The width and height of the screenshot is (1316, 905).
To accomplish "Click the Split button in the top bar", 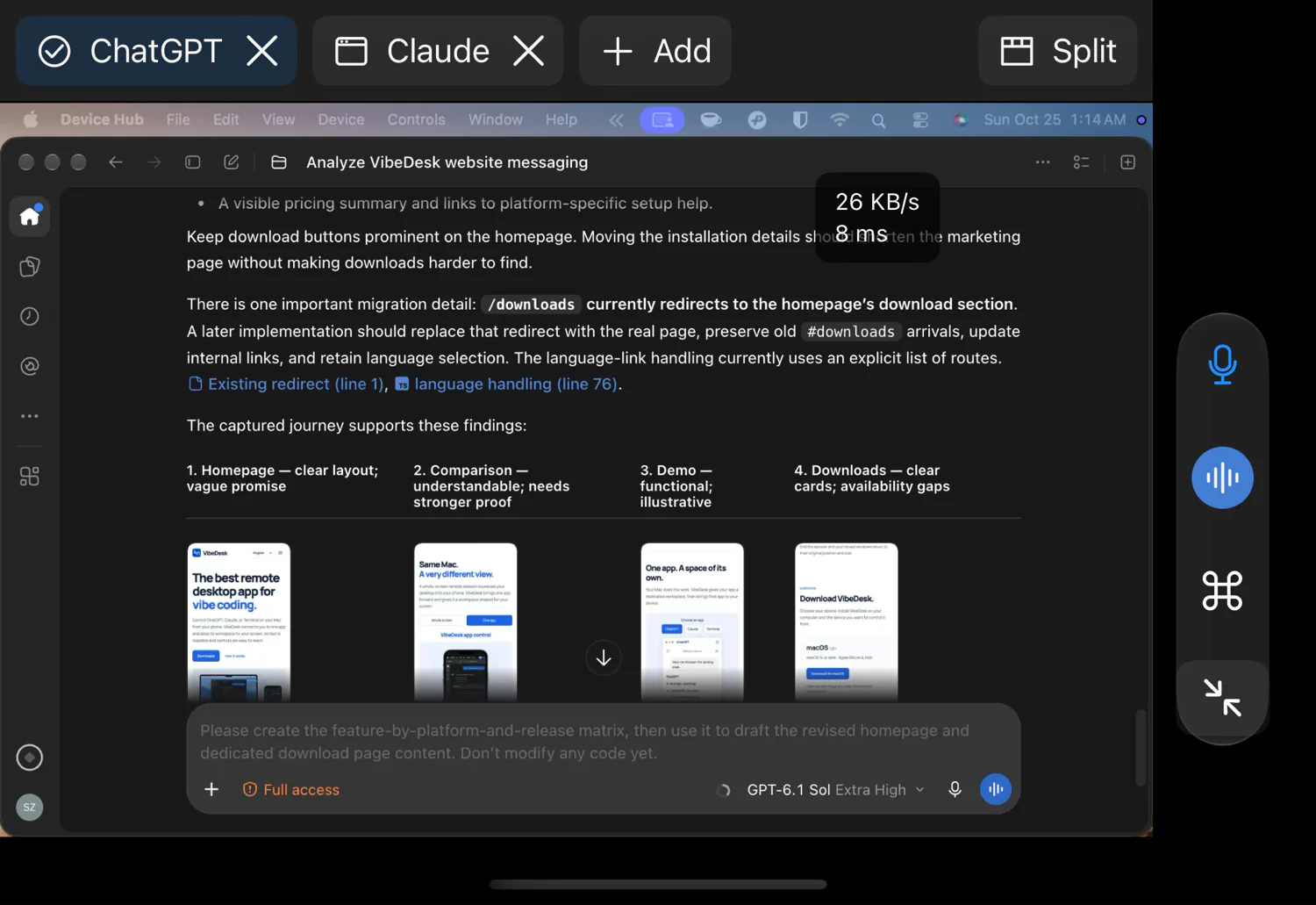I will [x=1058, y=51].
